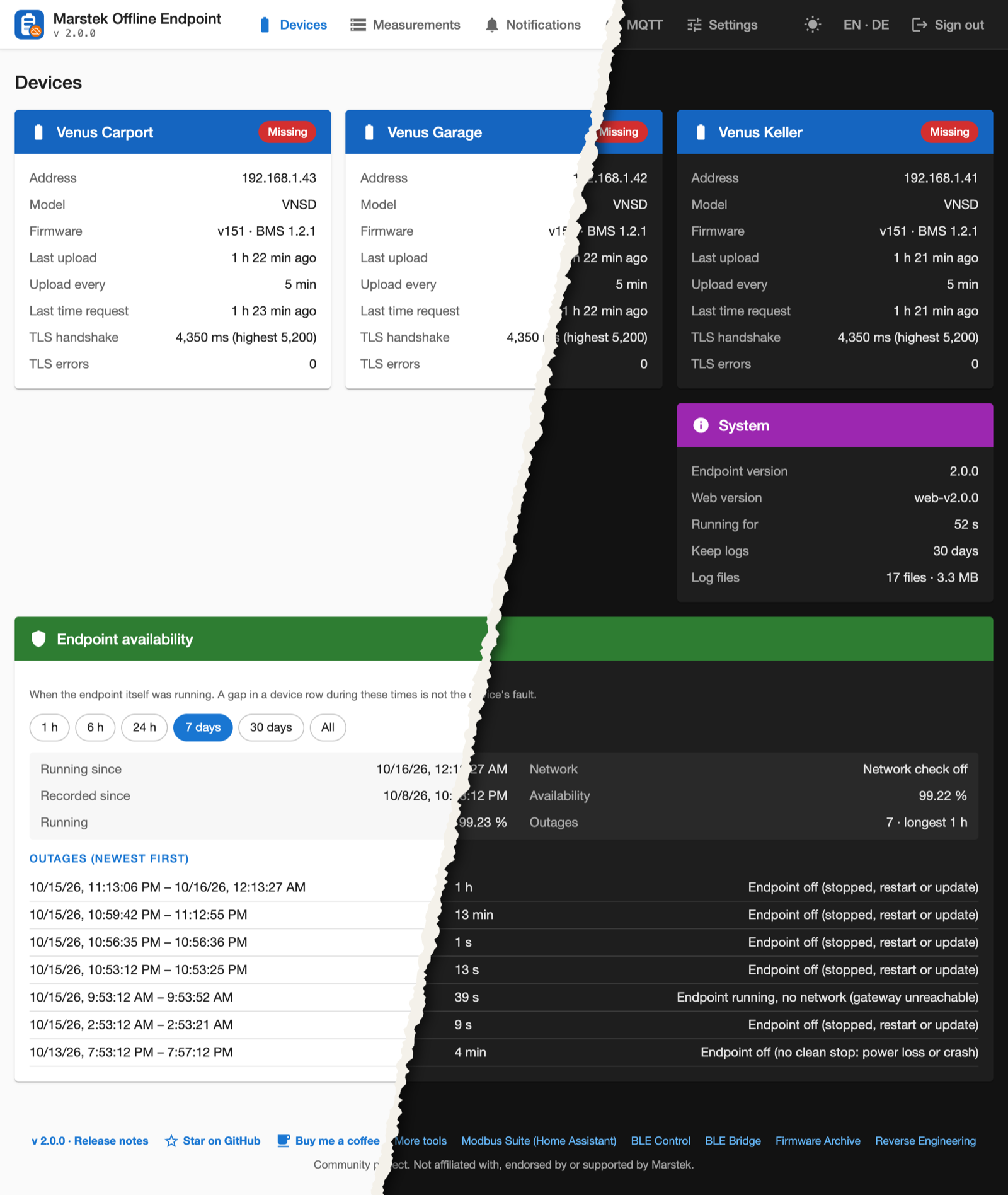This screenshot has width=1008, height=1195.
Task: Open v 2.0.0 Release notes link
Action: (90, 1141)
